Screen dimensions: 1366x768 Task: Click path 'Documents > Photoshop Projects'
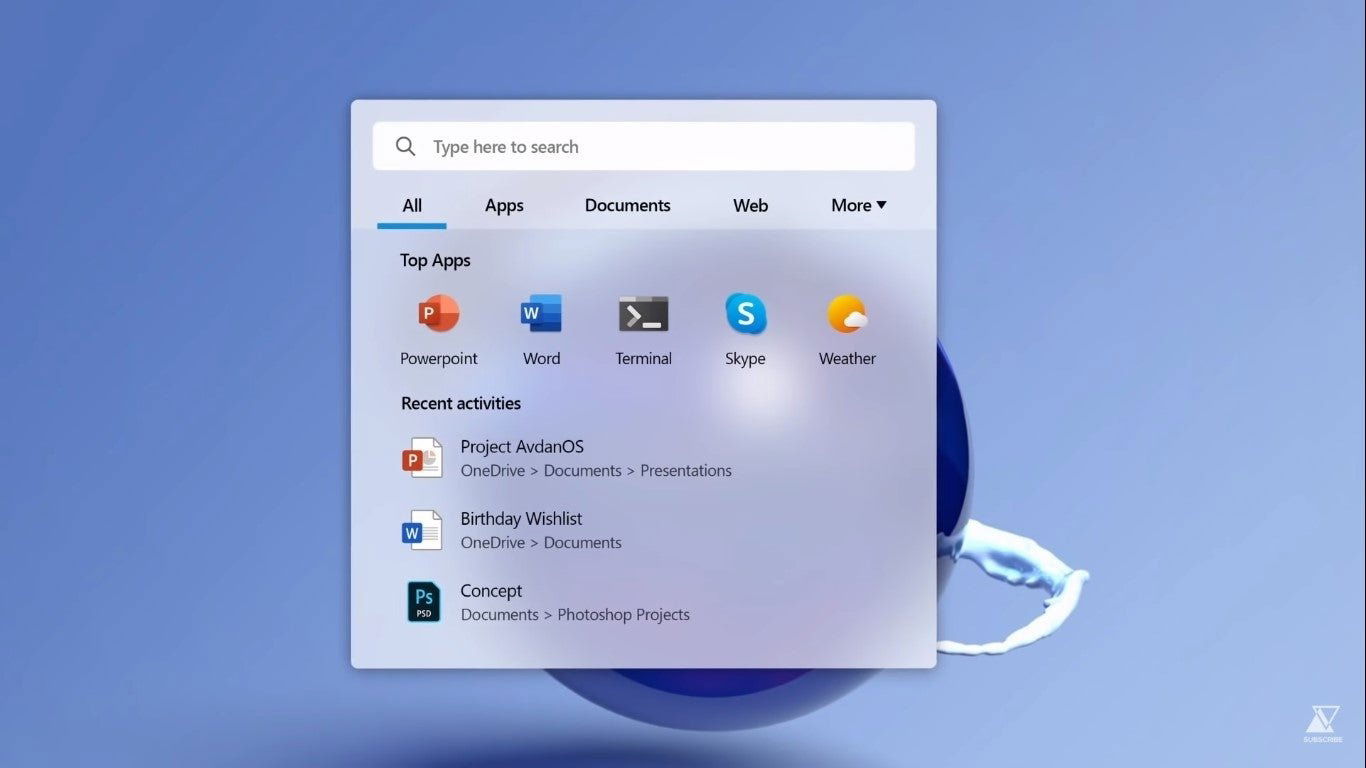(x=575, y=615)
